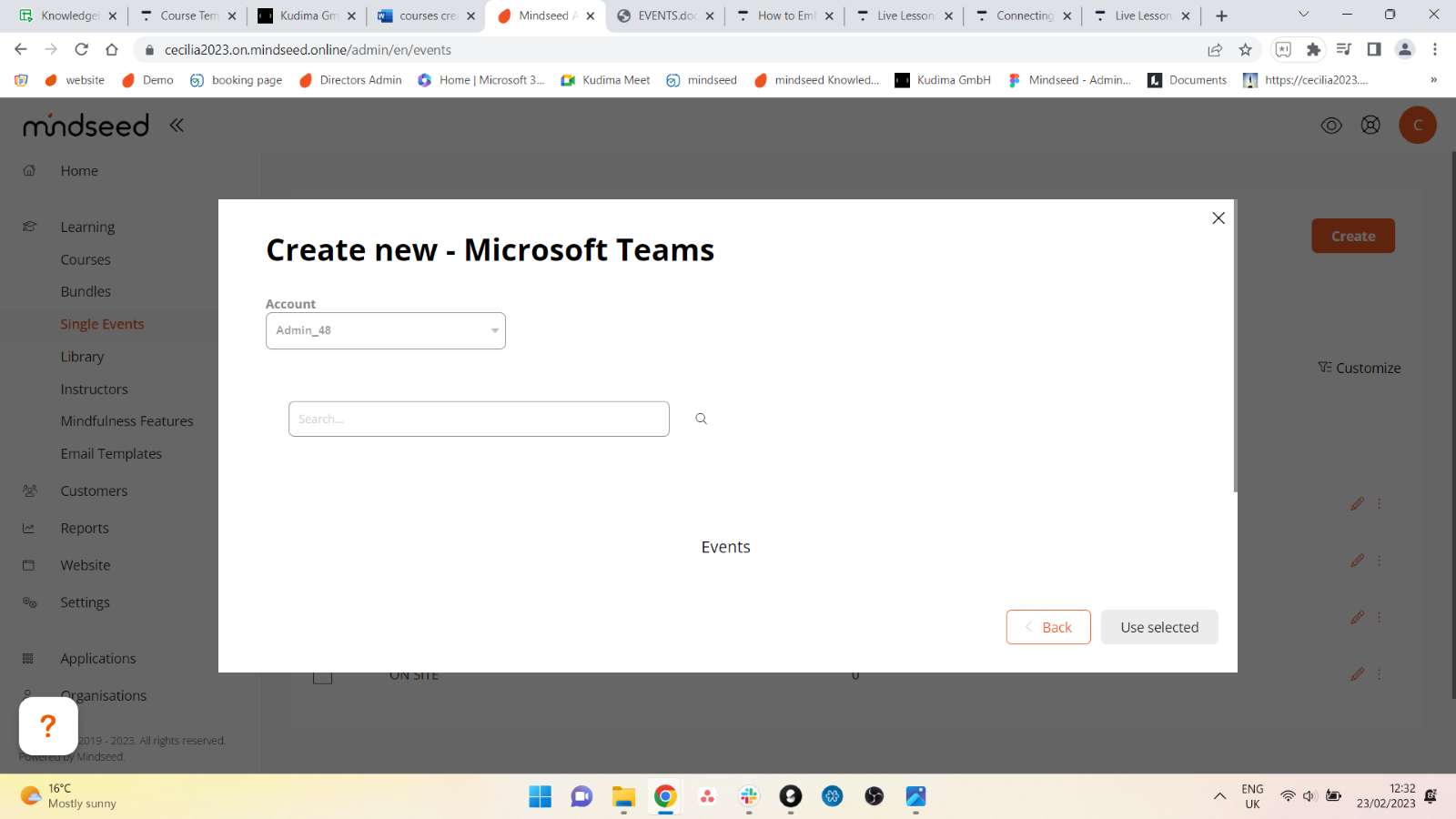Click the mindseed logo
Screen dimensions: 1456x819
point(86,125)
